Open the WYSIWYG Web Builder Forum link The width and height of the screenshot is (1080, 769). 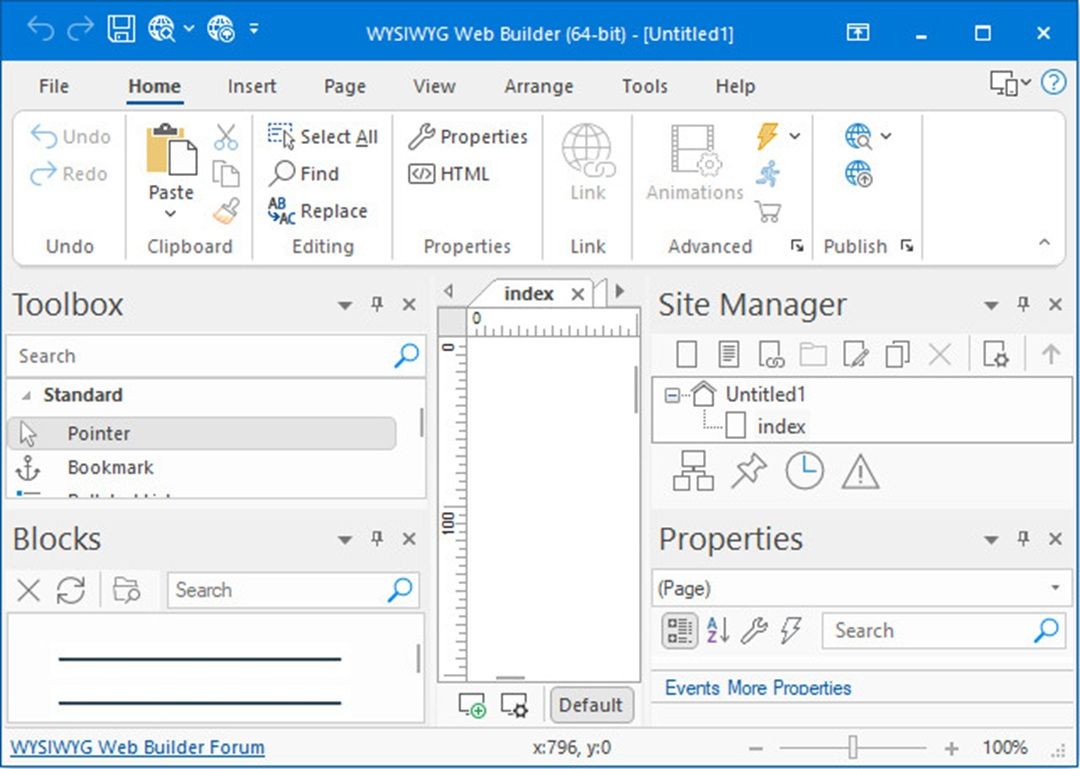click(136, 747)
